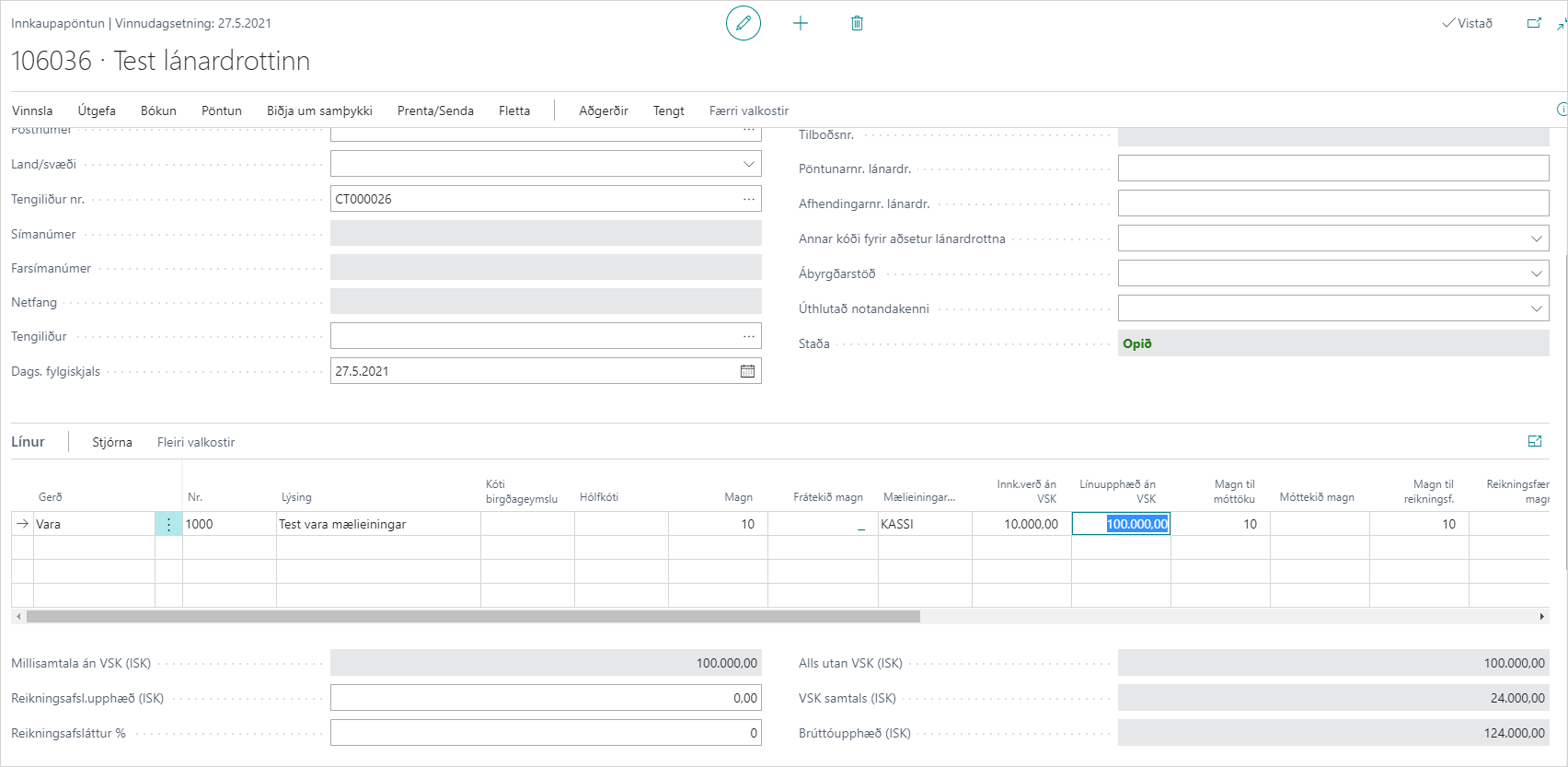Click the Frátekið magn column header

(828, 497)
